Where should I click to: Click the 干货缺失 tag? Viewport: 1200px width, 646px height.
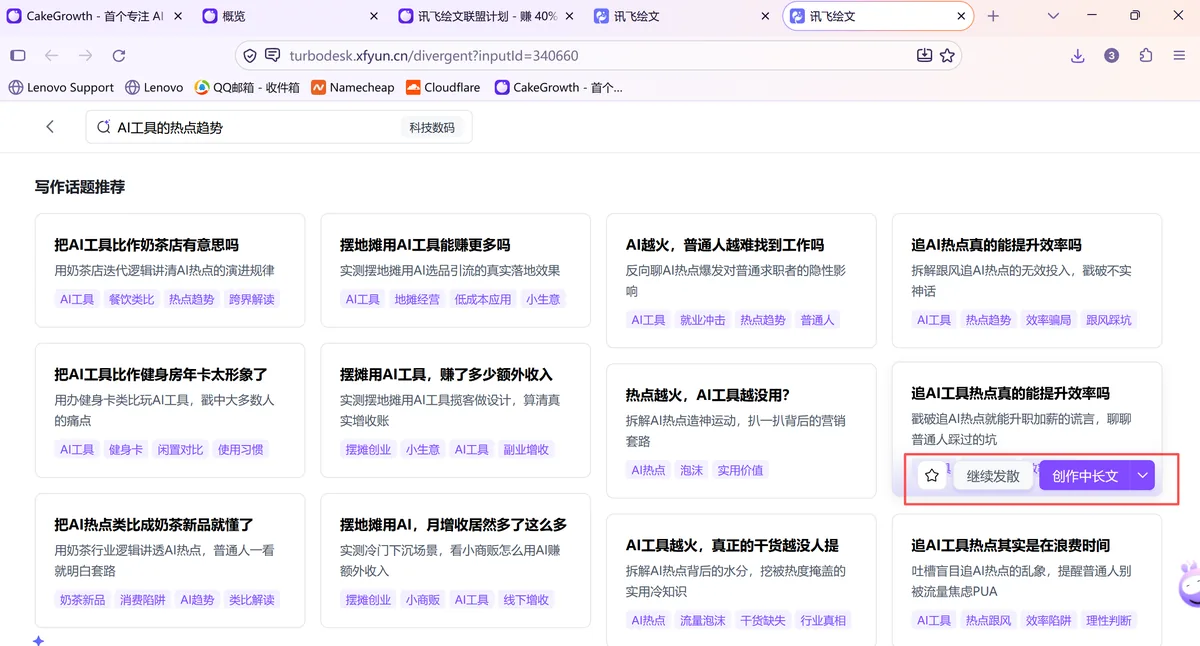click(x=763, y=621)
